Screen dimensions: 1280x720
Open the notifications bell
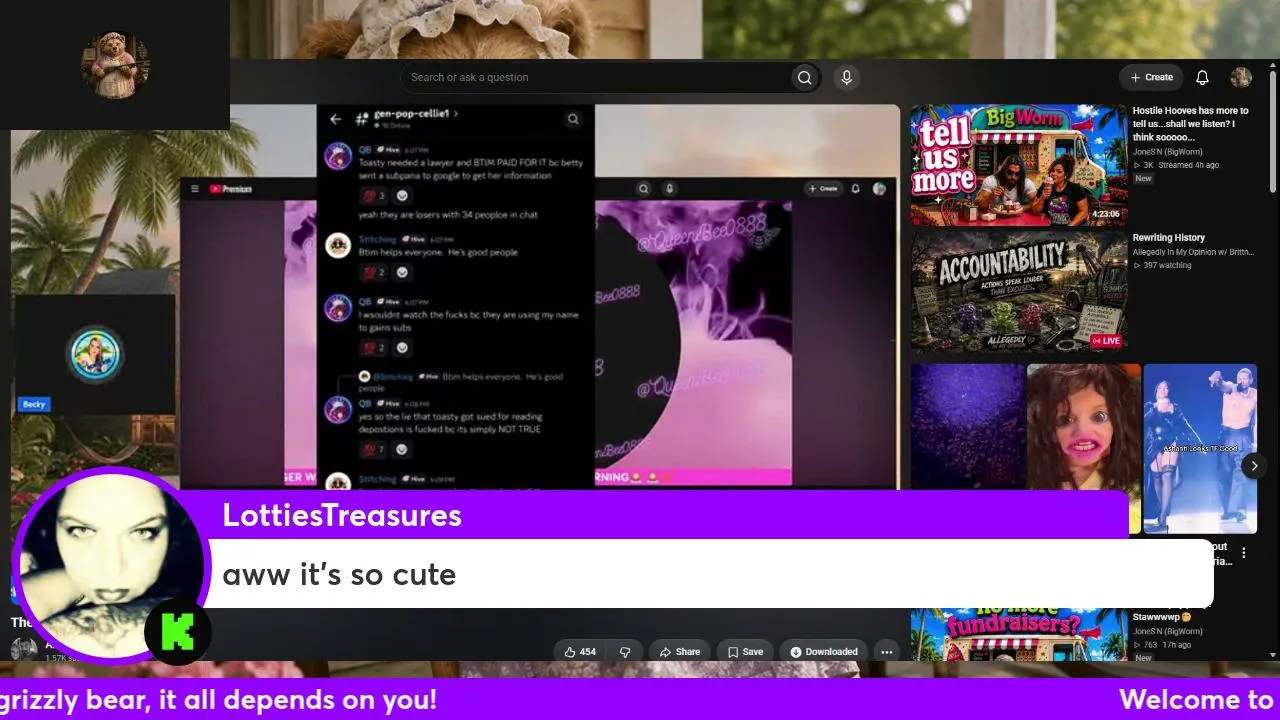point(1203,77)
